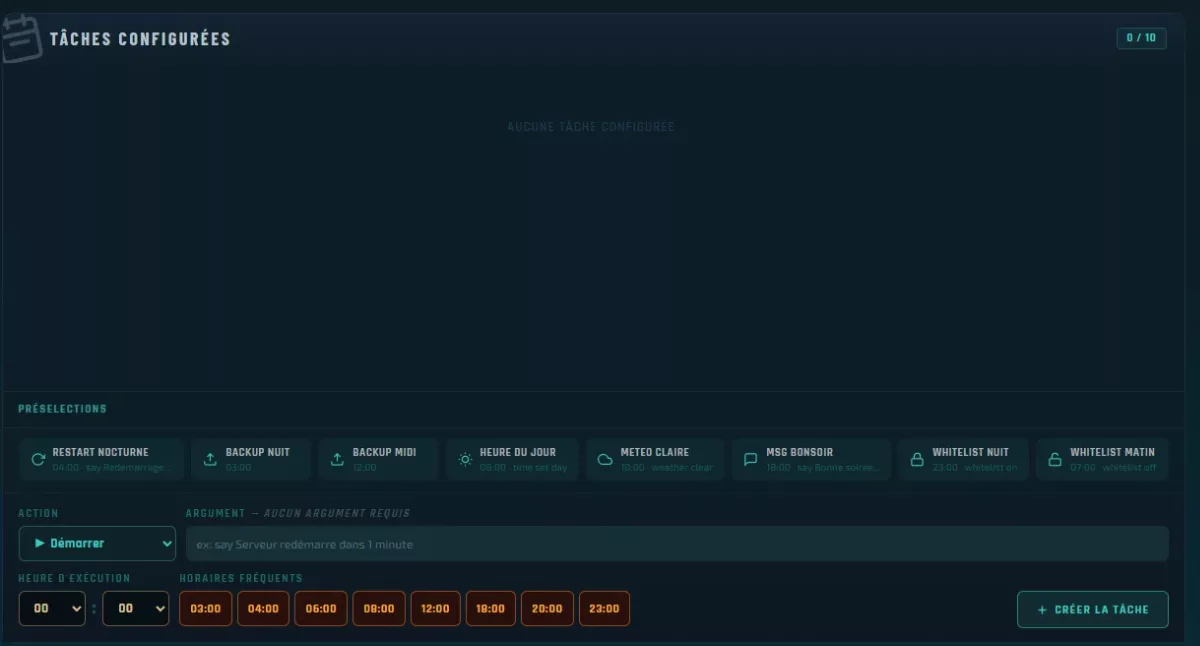
Task: Click the 0 / 10 task counter badge
Action: click(x=1141, y=38)
